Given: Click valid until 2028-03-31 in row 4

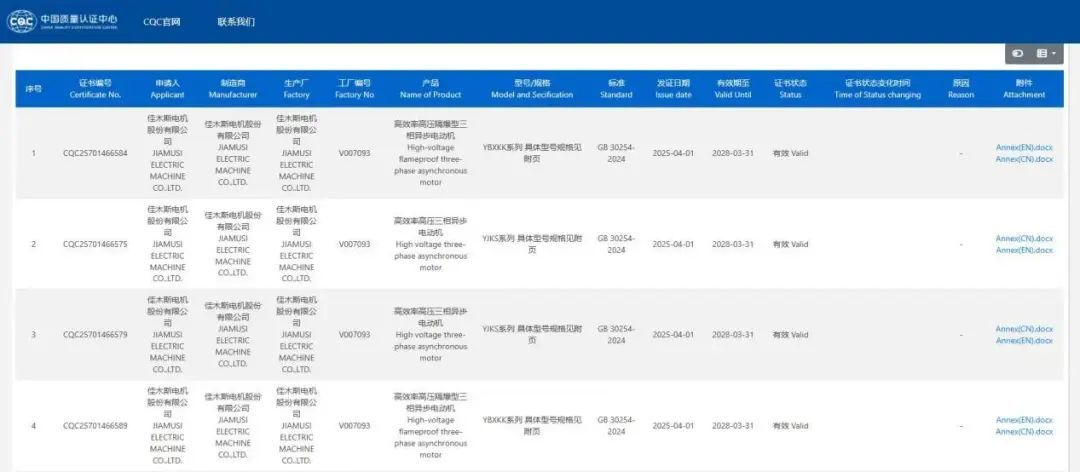Looking at the screenshot, I should (733, 426).
